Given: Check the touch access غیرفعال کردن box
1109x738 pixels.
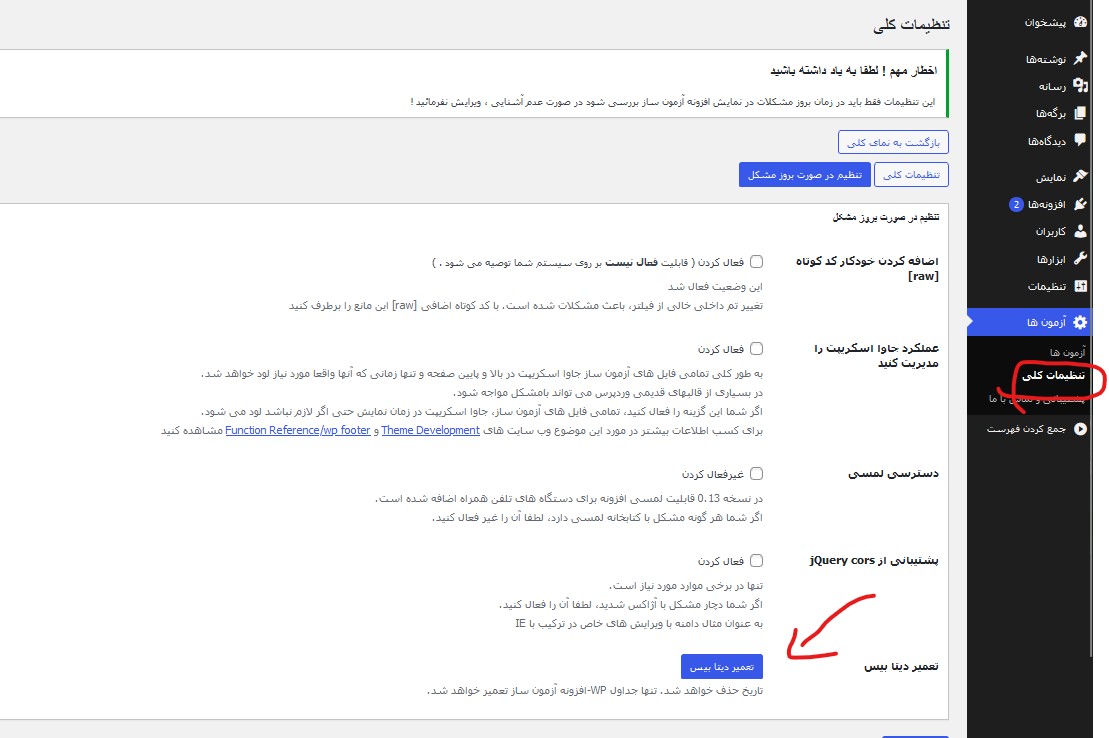Looking at the screenshot, I should pyautogui.click(x=756, y=474).
